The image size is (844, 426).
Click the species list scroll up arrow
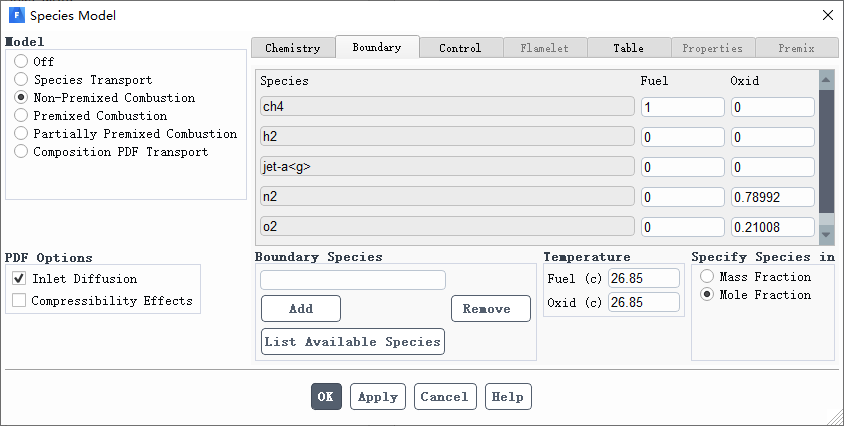[x=826, y=80]
